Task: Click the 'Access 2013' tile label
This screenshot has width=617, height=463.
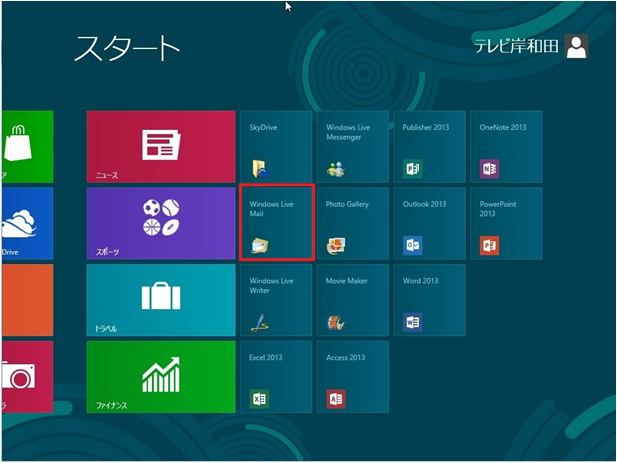Action: [x=345, y=358]
